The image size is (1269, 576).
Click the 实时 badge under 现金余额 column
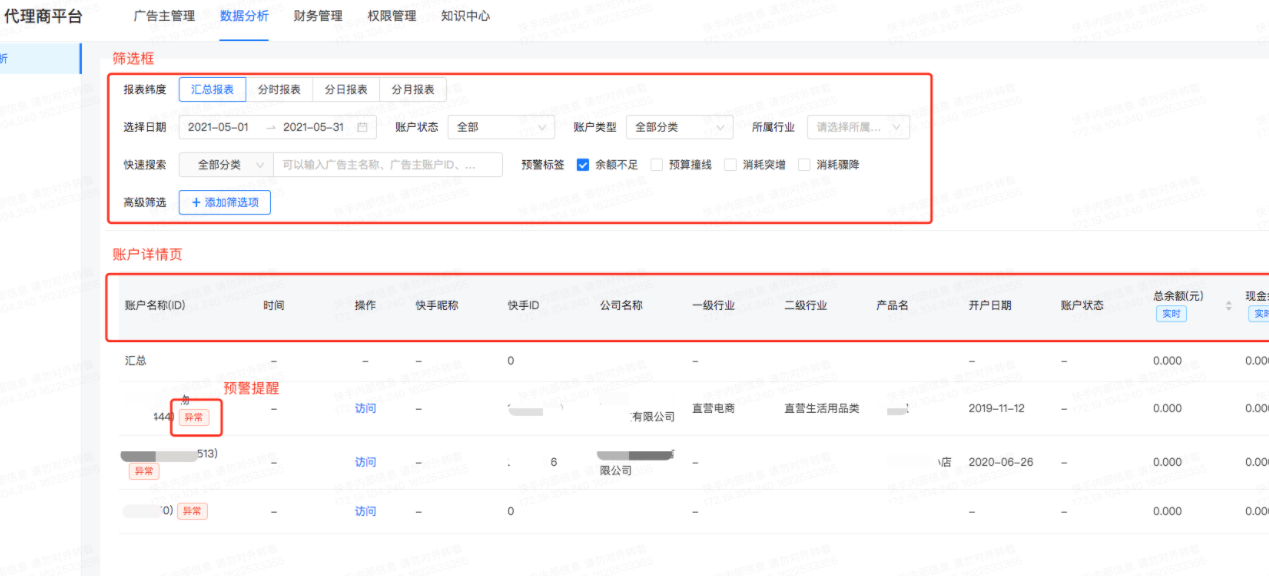tap(1262, 314)
